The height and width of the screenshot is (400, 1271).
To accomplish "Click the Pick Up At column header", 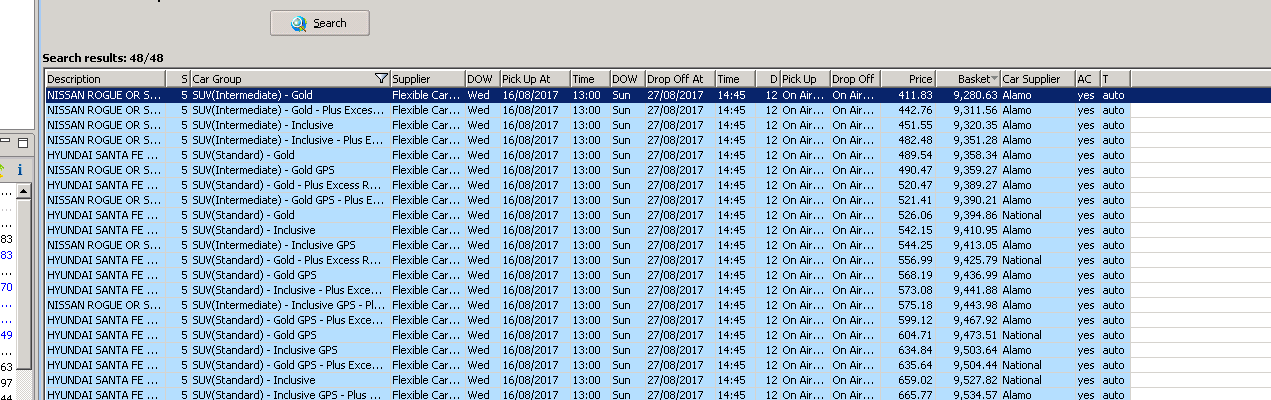I will click(x=534, y=78).
